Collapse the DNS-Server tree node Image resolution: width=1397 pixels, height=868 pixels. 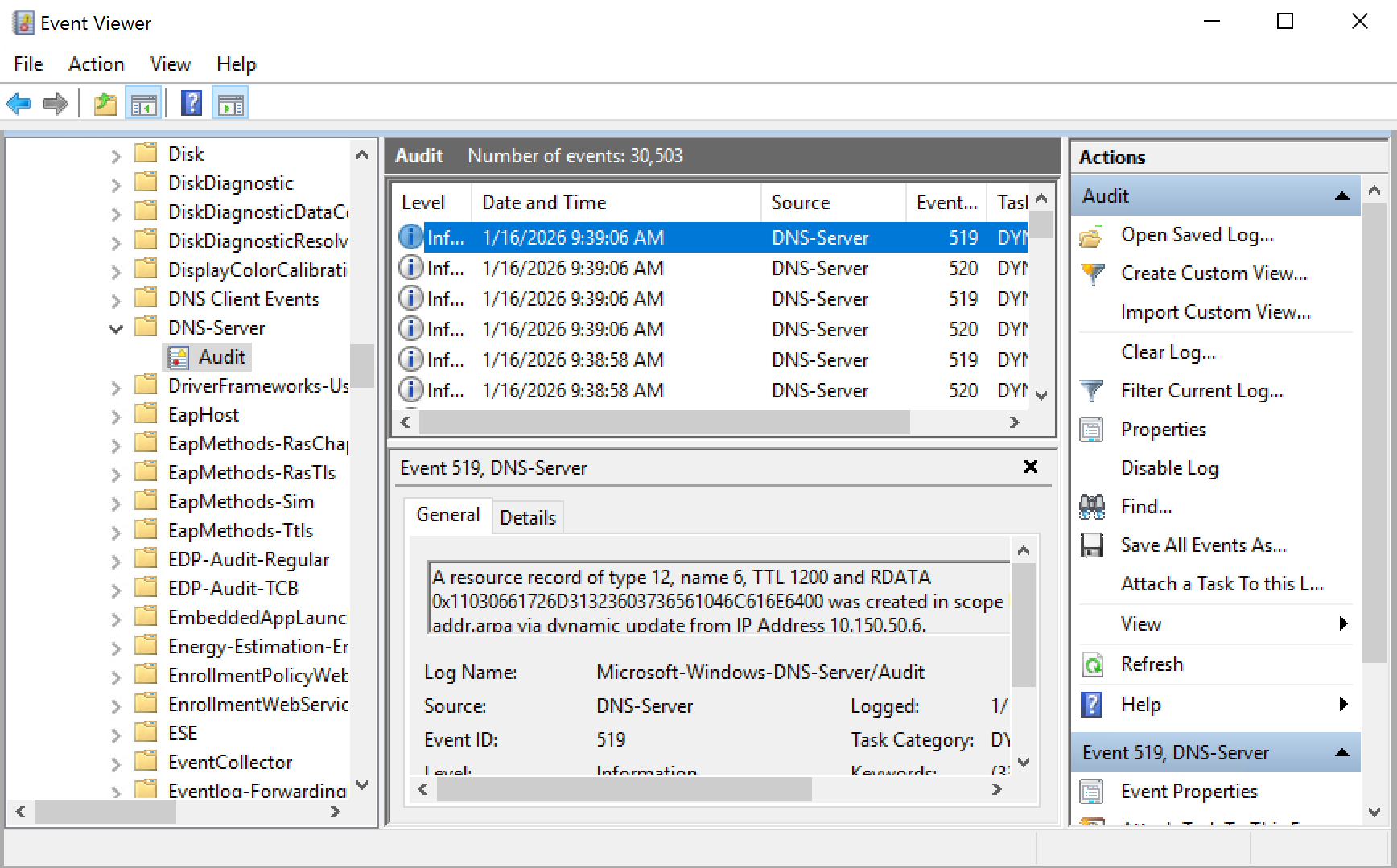point(115,328)
